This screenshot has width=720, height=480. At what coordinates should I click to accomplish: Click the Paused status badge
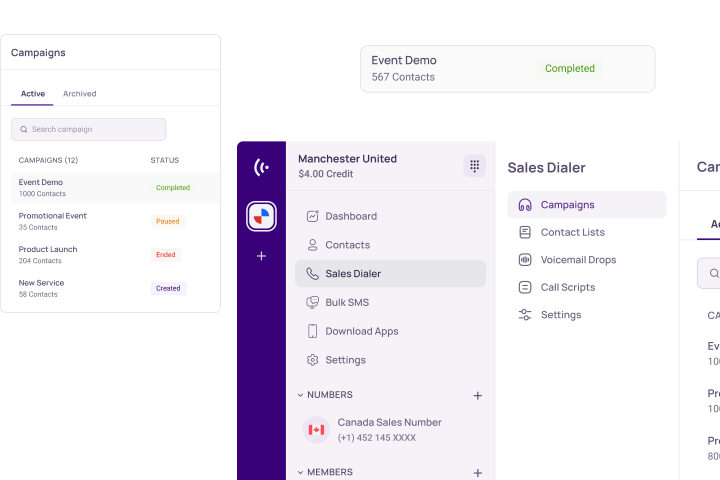coord(168,221)
